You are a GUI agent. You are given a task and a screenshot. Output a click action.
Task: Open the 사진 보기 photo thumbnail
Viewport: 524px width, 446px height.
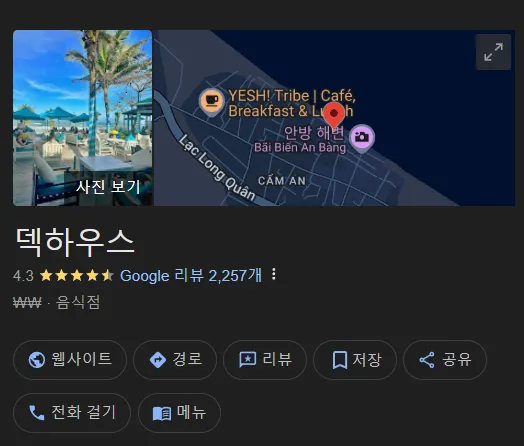pyautogui.click(x=83, y=118)
